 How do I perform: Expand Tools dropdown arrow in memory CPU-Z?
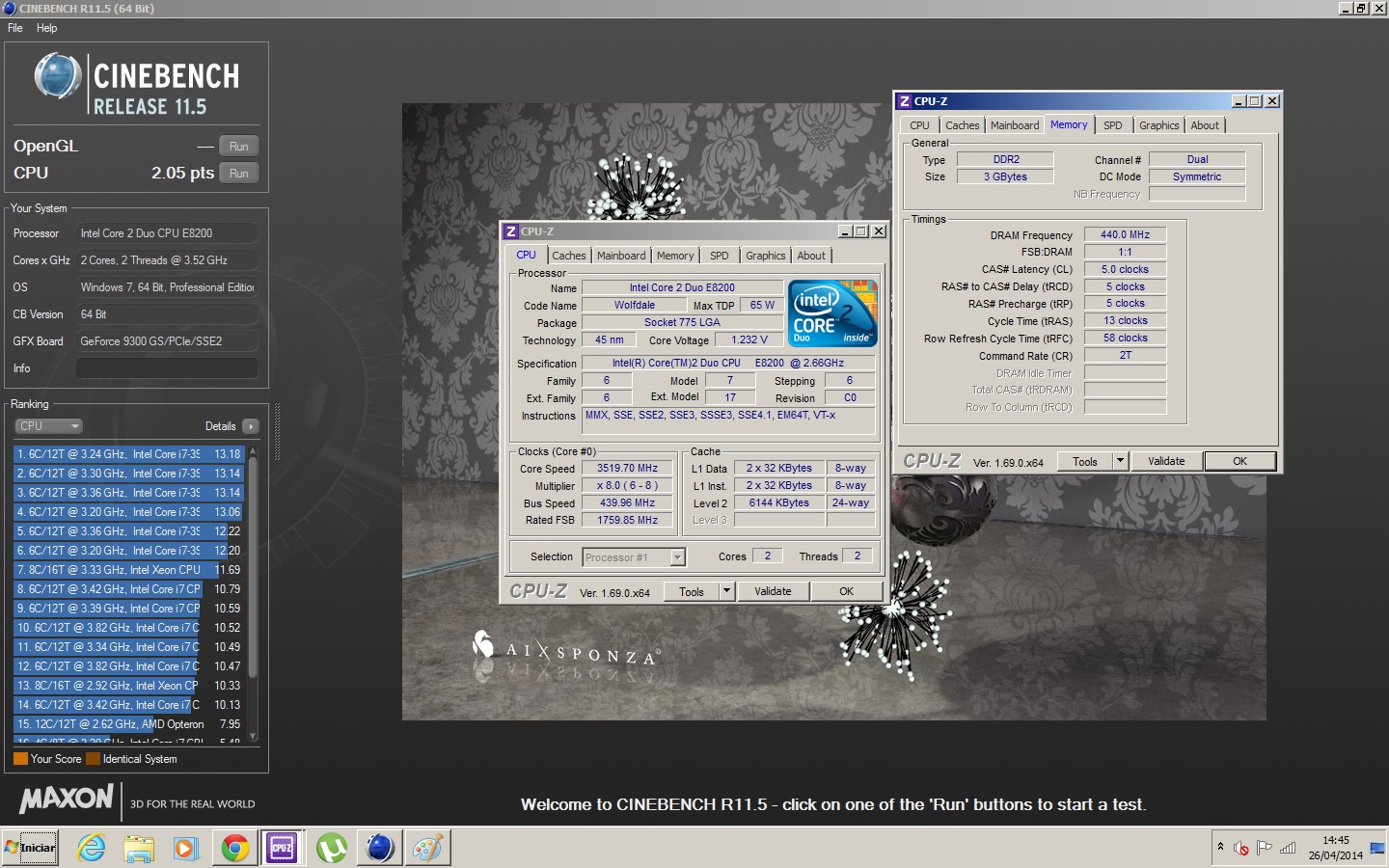pyautogui.click(x=1121, y=462)
